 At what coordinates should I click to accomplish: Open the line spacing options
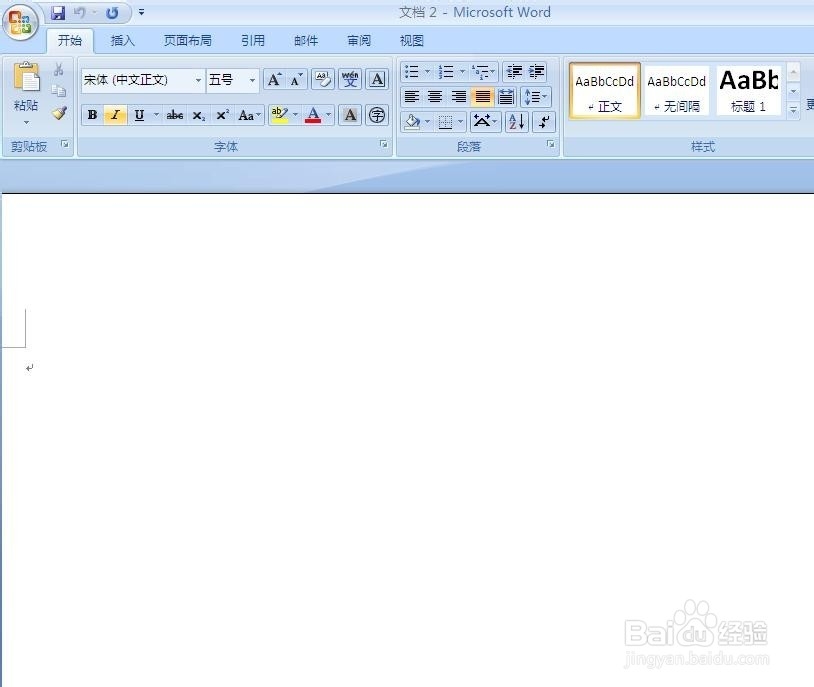[x=536, y=97]
